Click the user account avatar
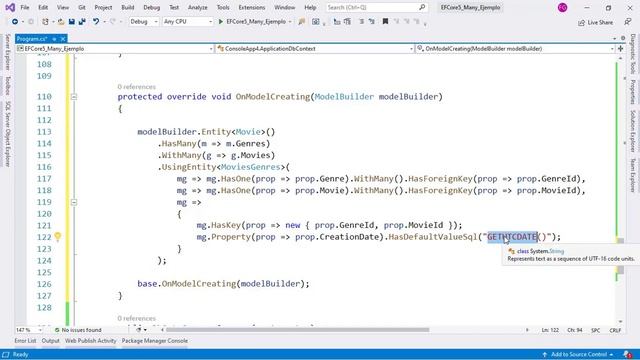 tap(562, 7)
